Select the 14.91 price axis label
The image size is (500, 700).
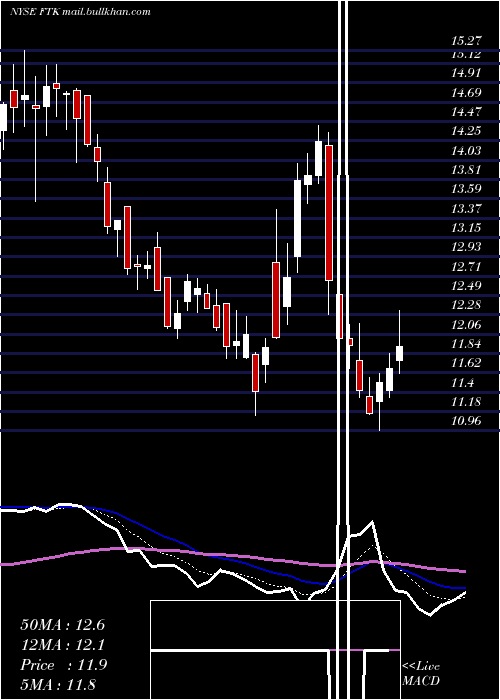pos(466,73)
